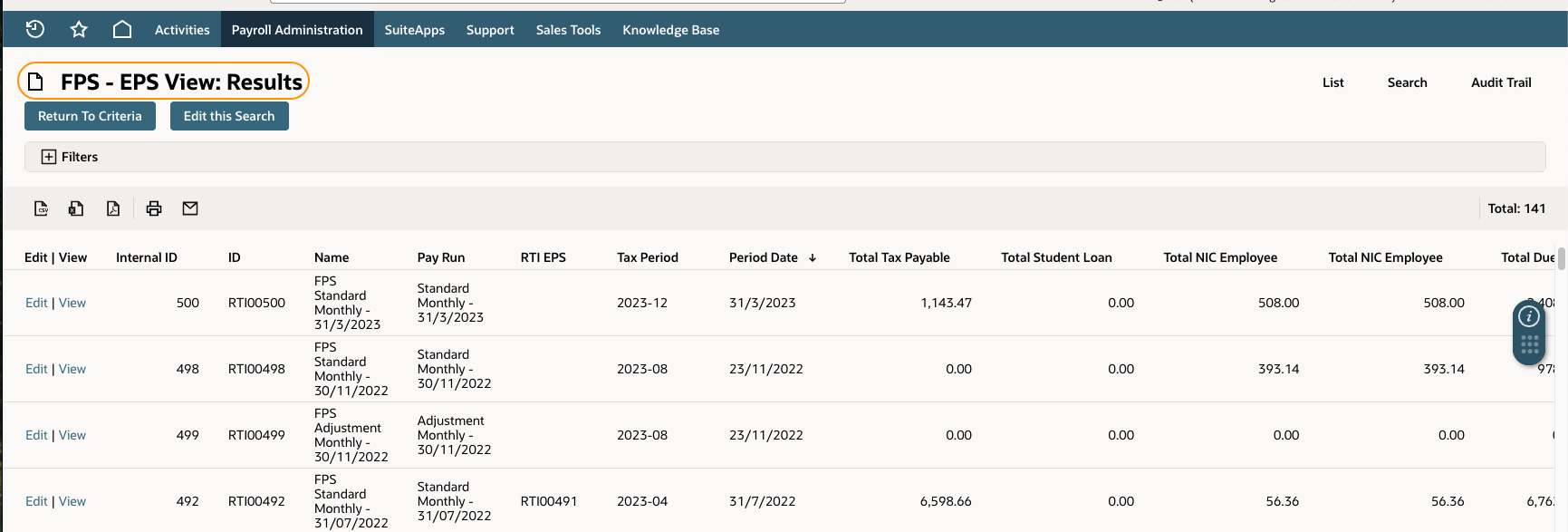Open the Audit Trail link
Viewport: 1568px width, 532px height.
(1501, 82)
